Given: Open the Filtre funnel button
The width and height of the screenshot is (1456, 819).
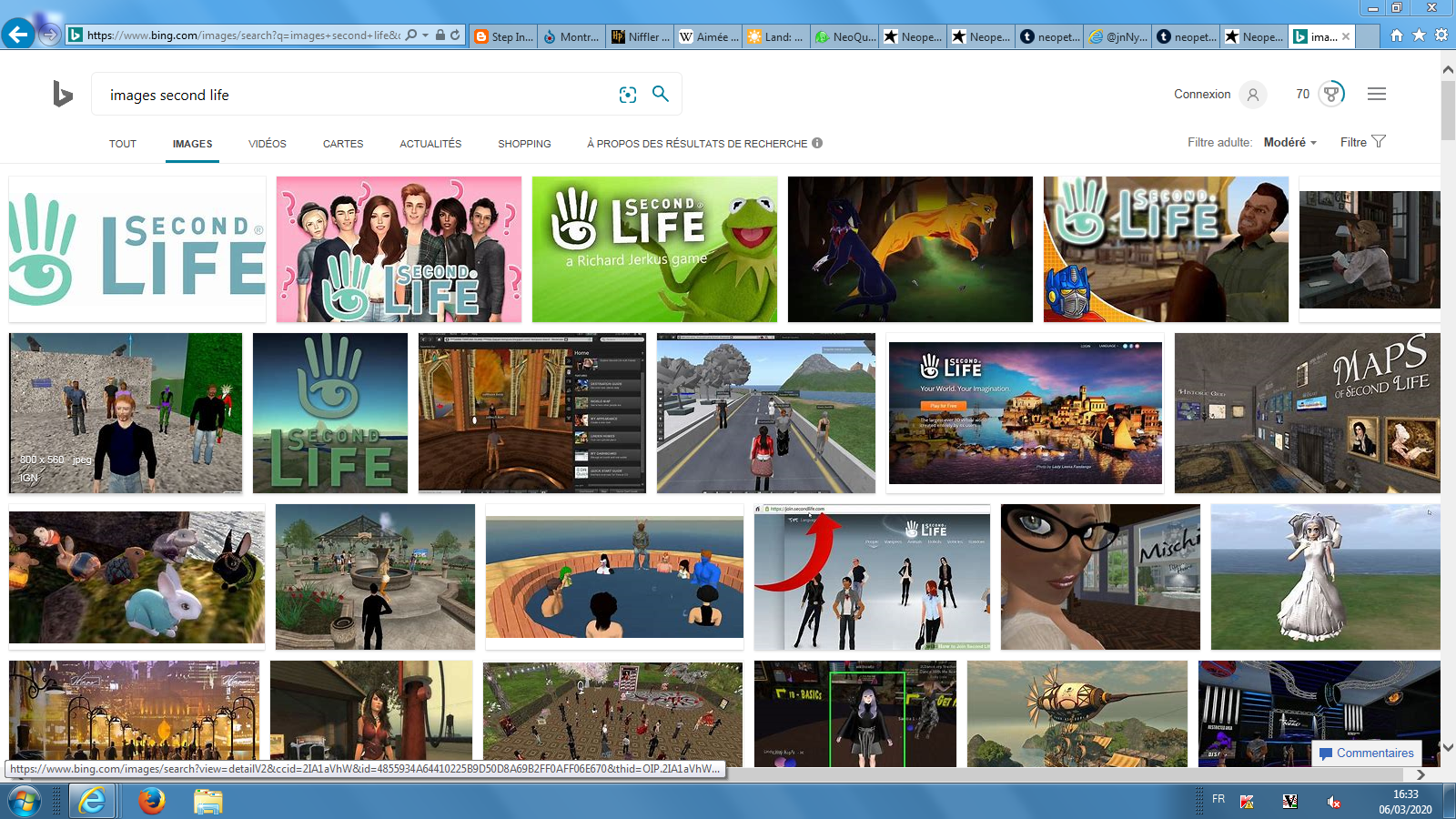Looking at the screenshot, I should click(x=1362, y=142).
